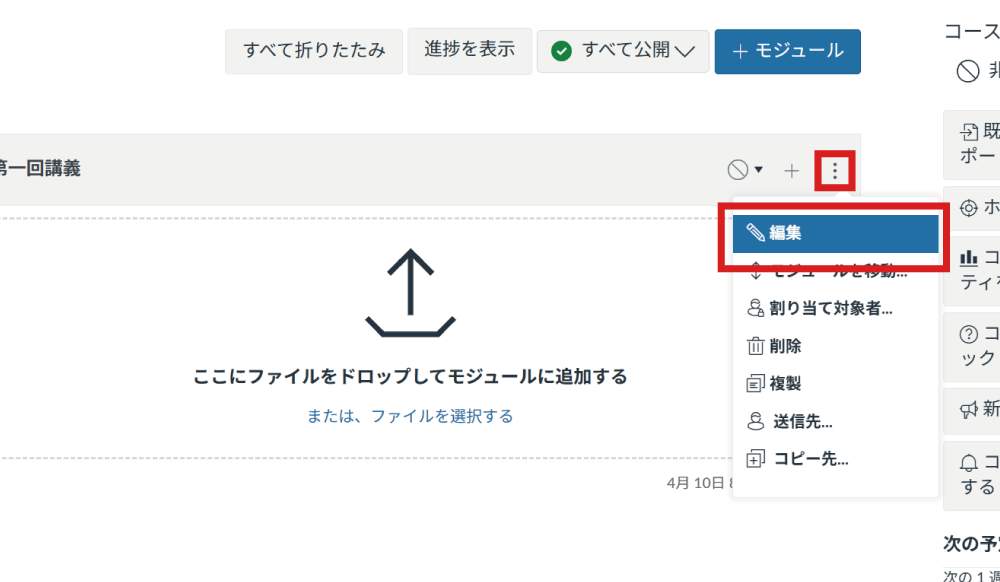Click the + モジュール button
Screen dimensions: 1000x582
(787, 51)
